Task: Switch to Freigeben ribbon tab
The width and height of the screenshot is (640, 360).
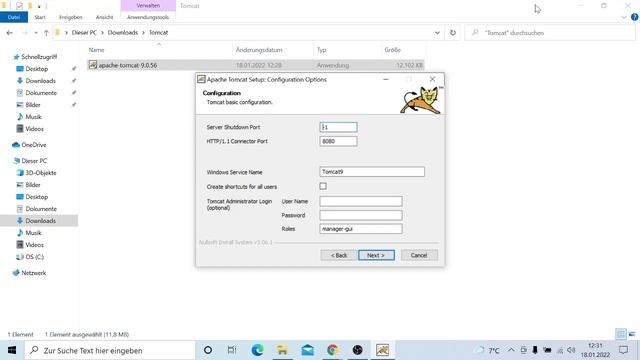Action: [71, 17]
